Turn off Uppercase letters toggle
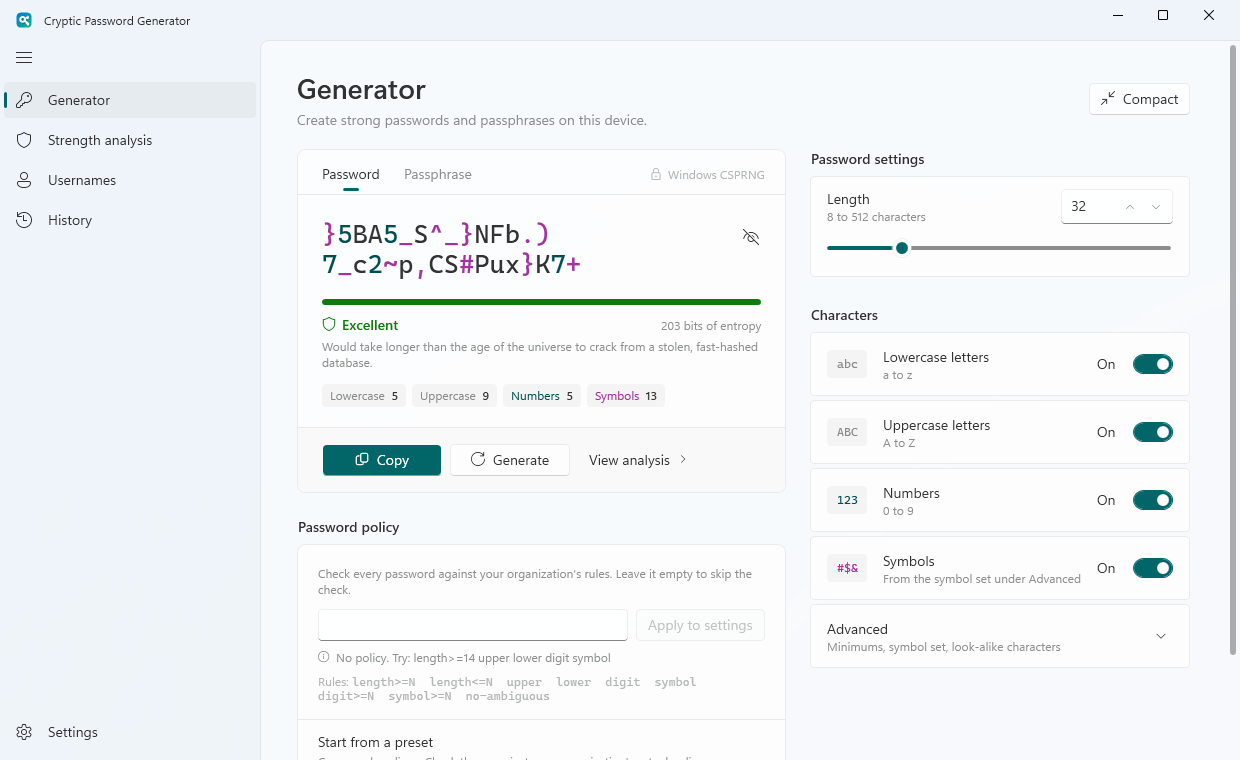Viewport: 1240px width, 760px height. tap(1153, 432)
